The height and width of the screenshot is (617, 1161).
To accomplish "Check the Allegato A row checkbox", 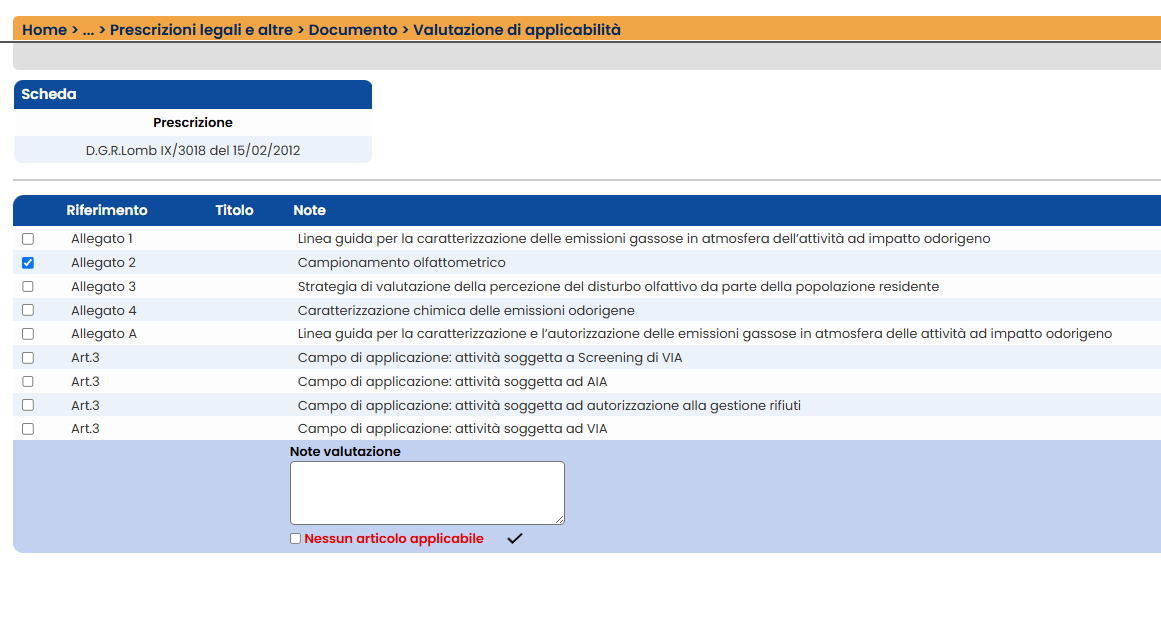I will pos(28,333).
